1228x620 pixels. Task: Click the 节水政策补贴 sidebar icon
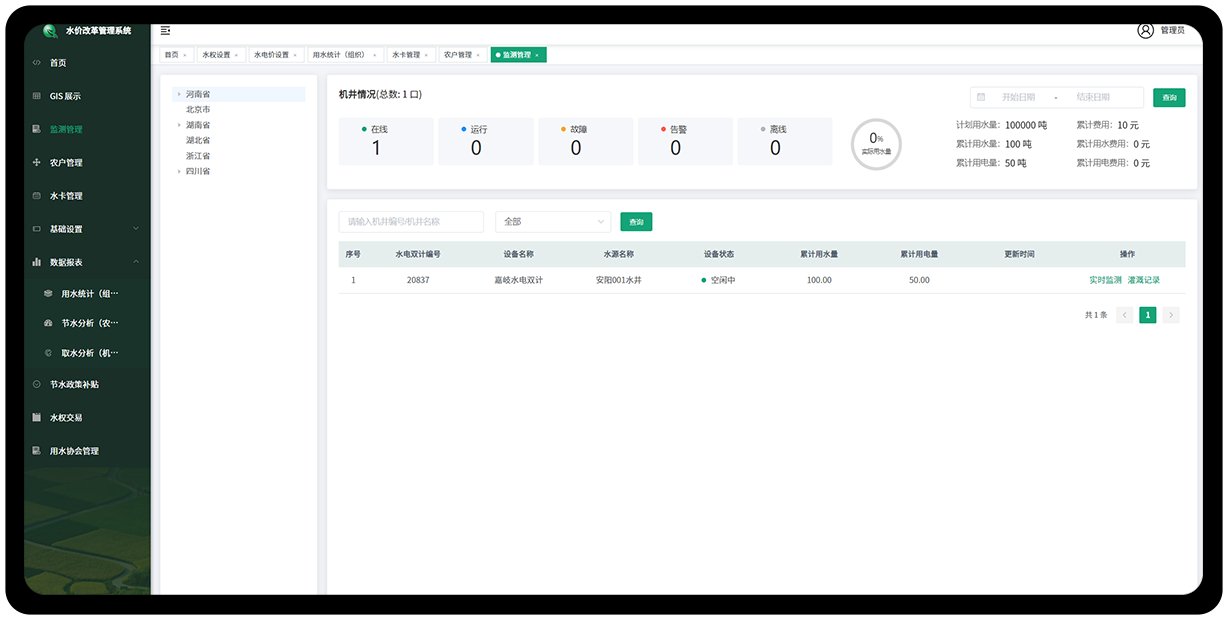37,384
